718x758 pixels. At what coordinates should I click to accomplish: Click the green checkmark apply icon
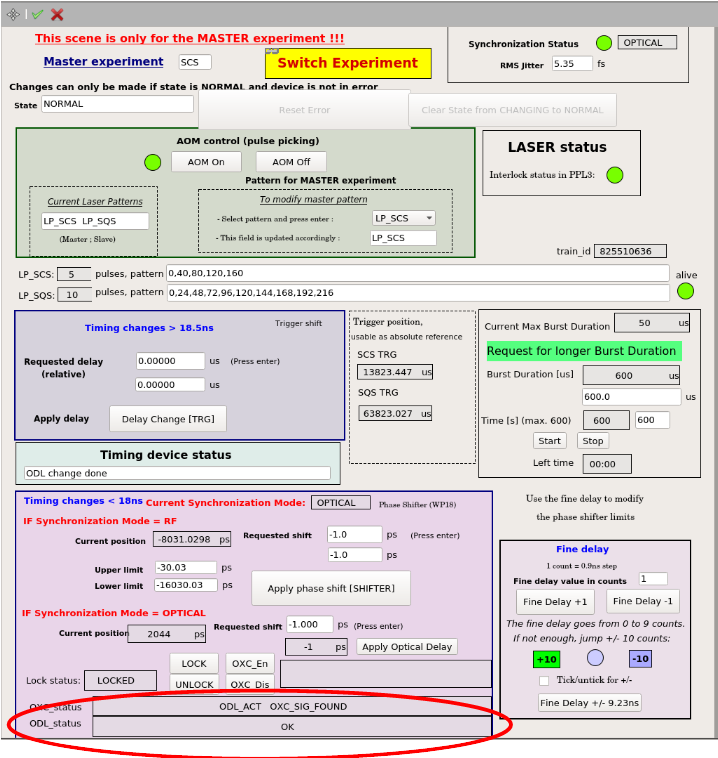click(37, 15)
